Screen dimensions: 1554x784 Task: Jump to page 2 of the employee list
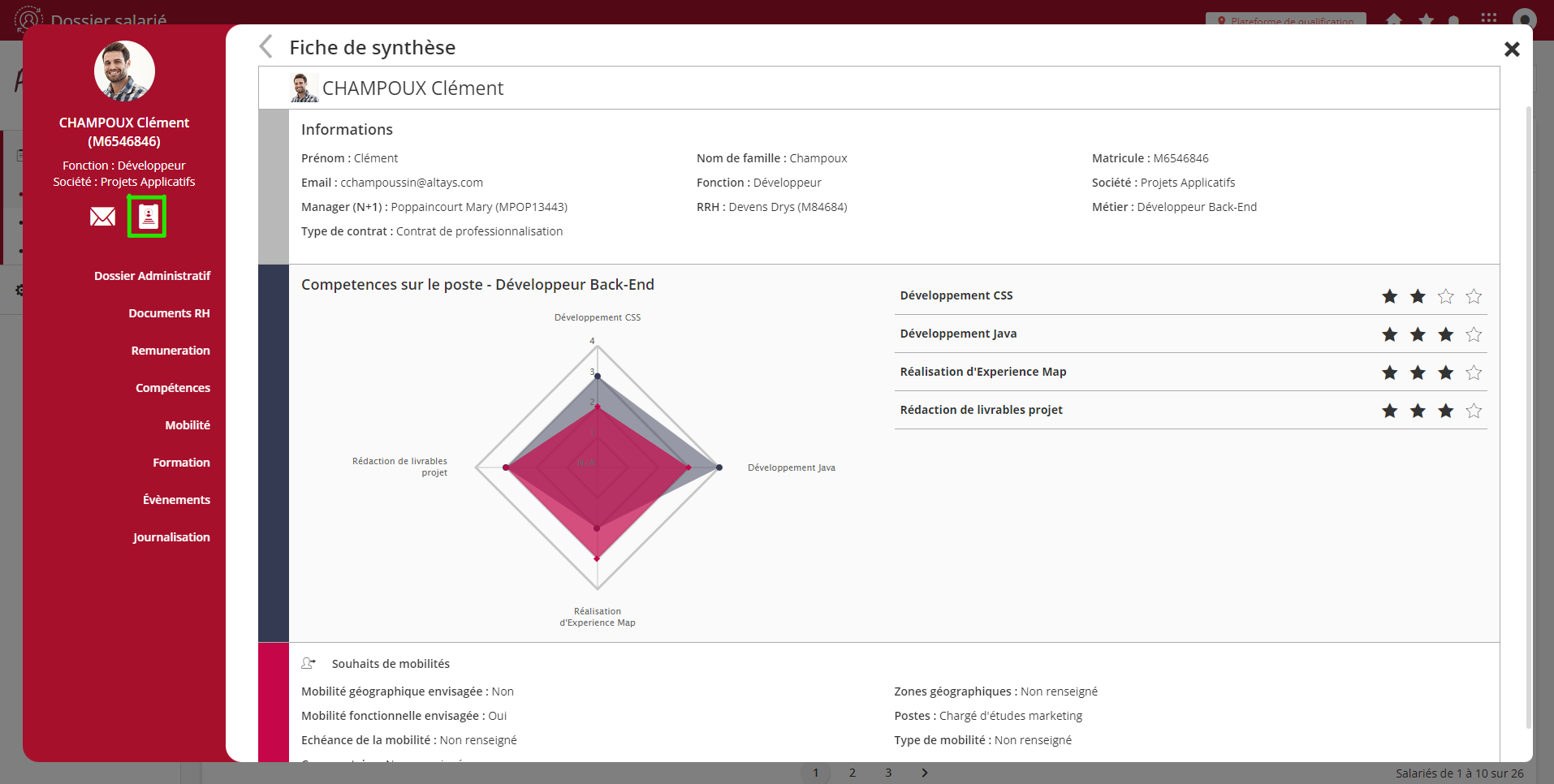pyautogui.click(x=852, y=773)
